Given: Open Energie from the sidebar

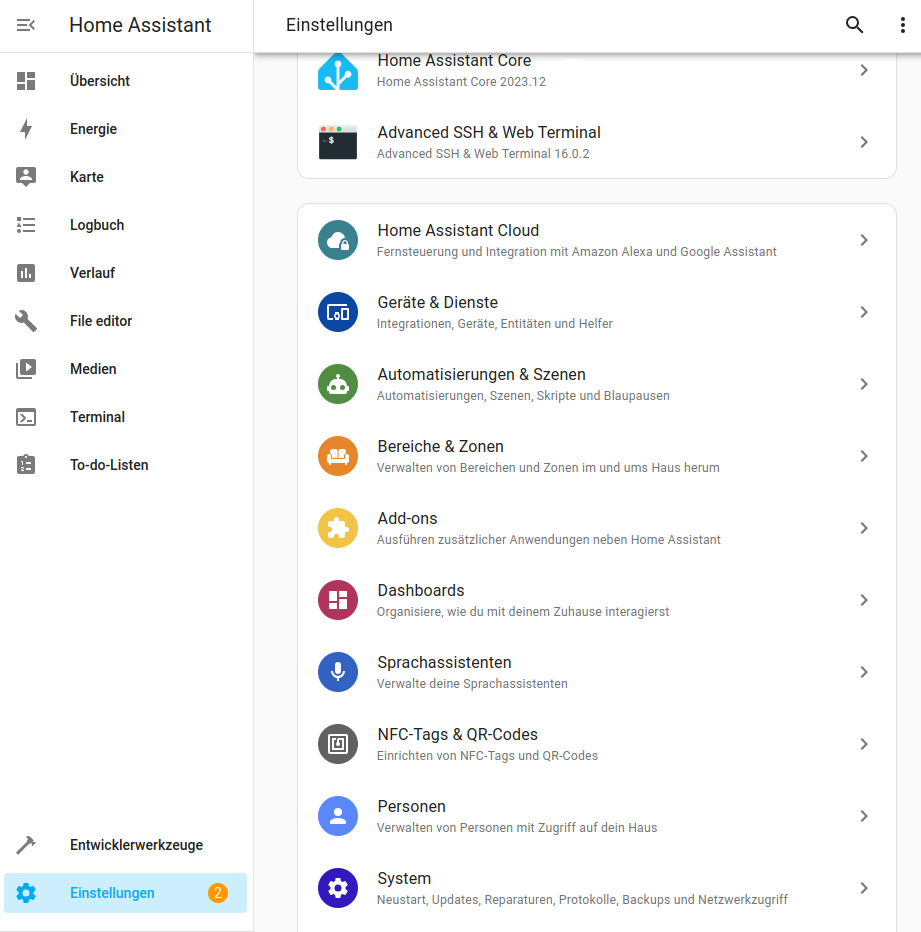Looking at the screenshot, I should 125,129.
